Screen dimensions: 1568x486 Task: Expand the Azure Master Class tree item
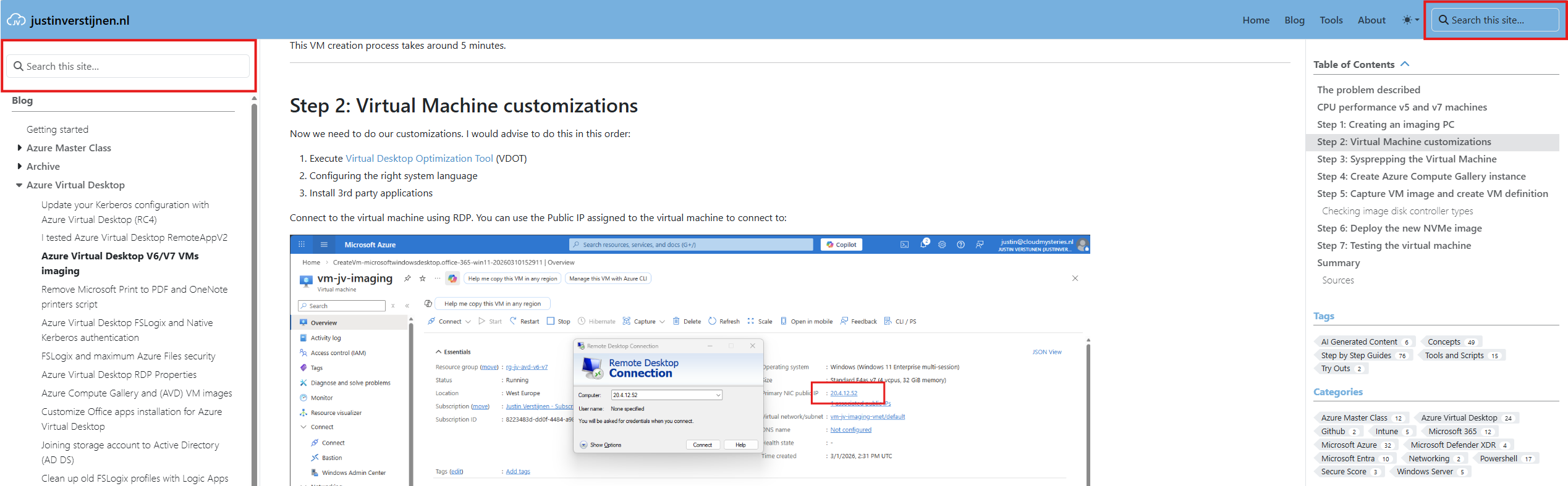tap(19, 148)
